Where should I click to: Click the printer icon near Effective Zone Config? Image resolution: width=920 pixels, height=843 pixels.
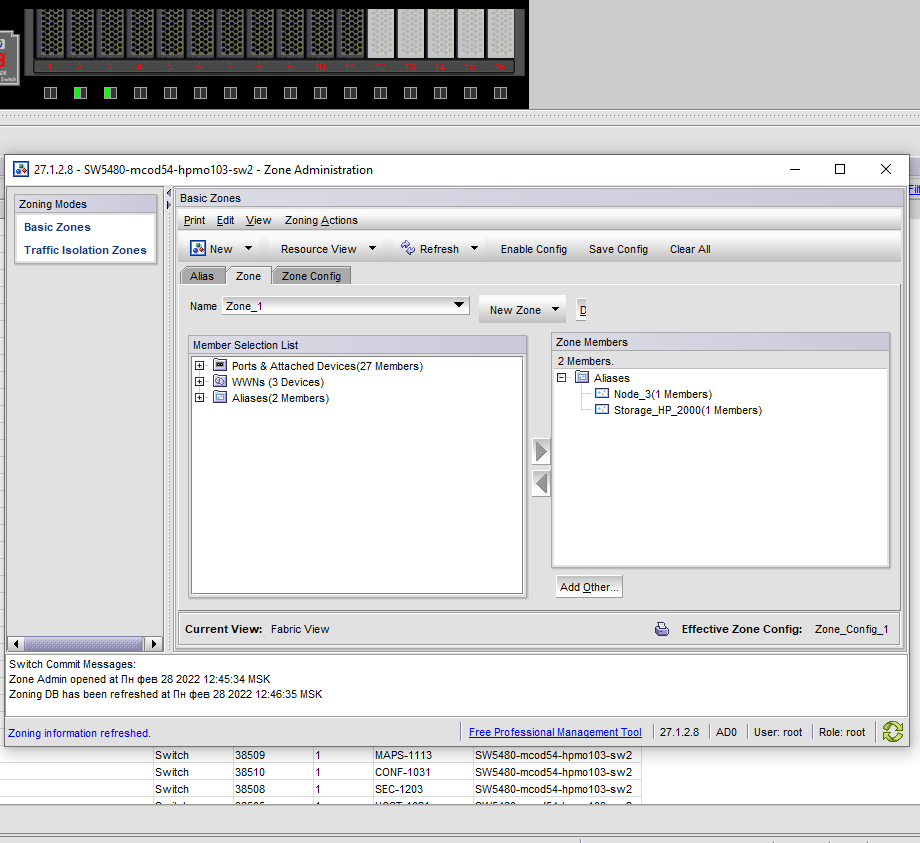point(662,629)
